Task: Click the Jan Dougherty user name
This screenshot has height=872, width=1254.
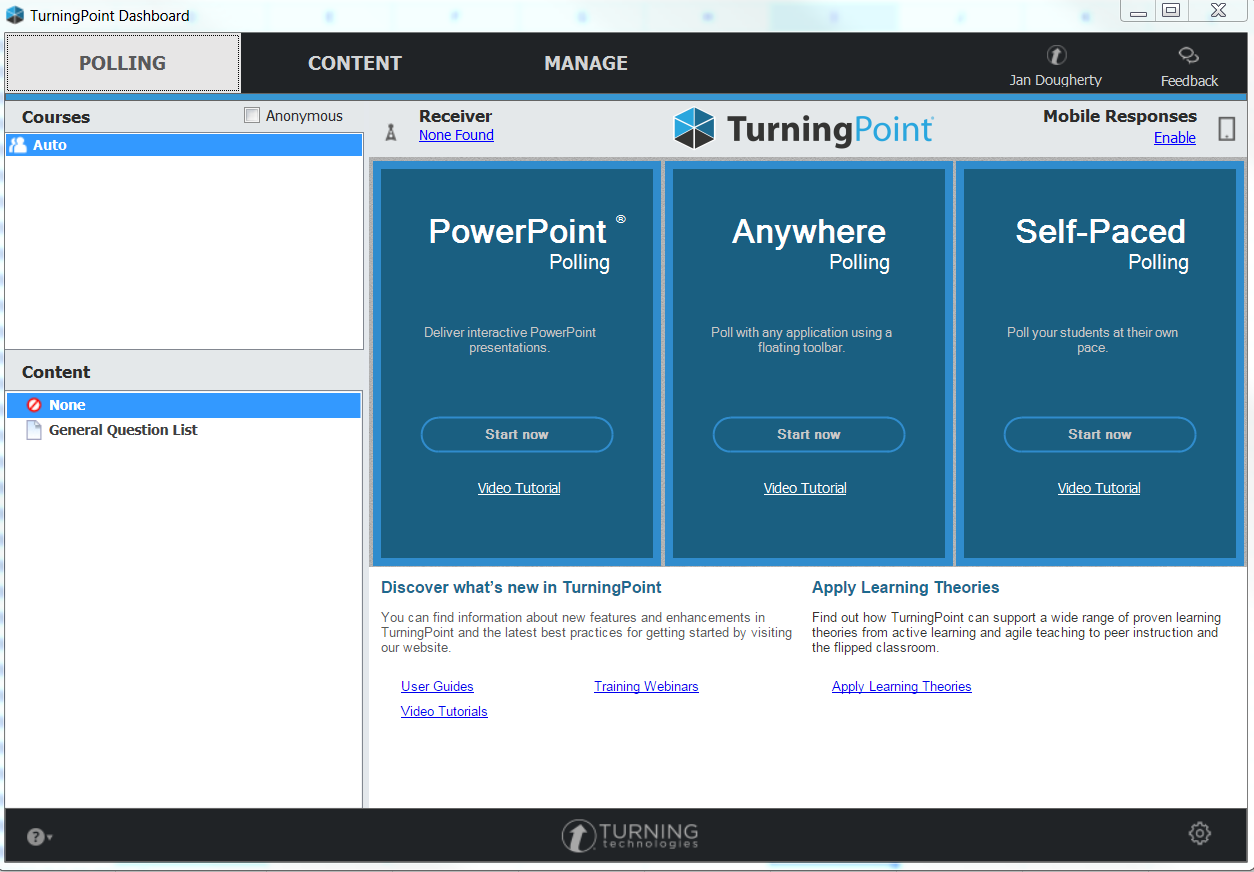Action: pyautogui.click(x=1056, y=81)
